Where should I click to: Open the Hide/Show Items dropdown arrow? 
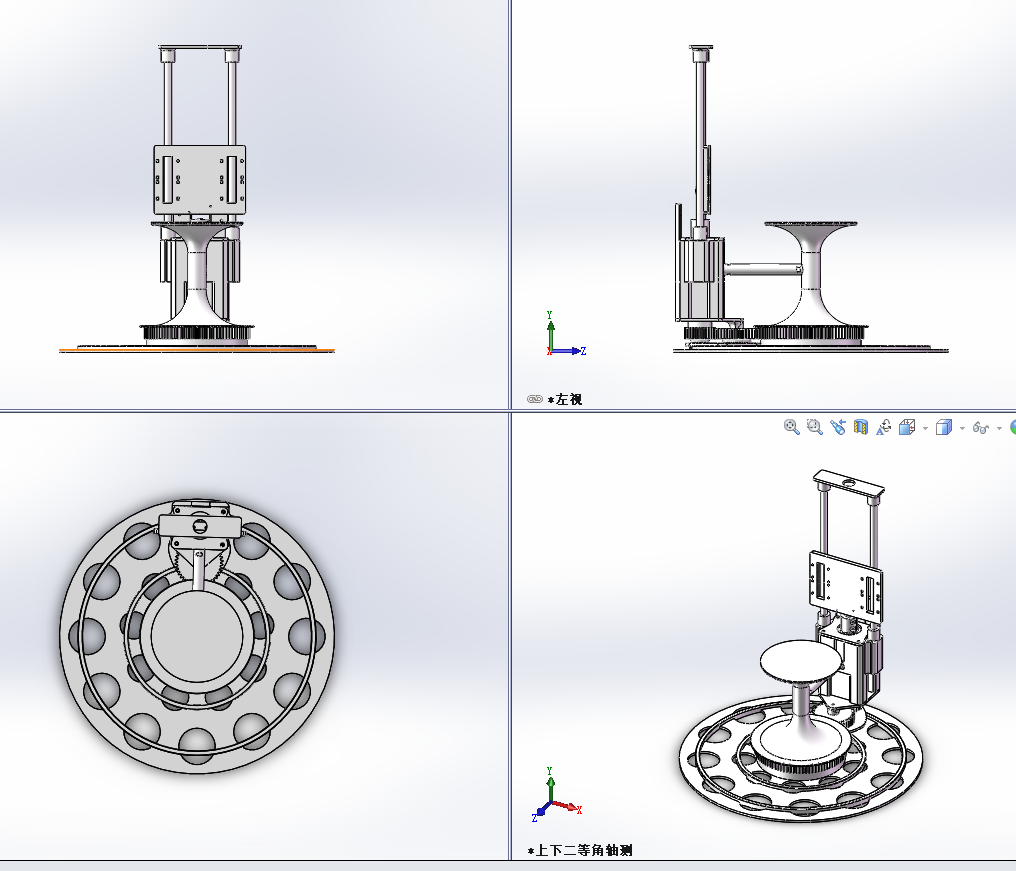point(998,428)
